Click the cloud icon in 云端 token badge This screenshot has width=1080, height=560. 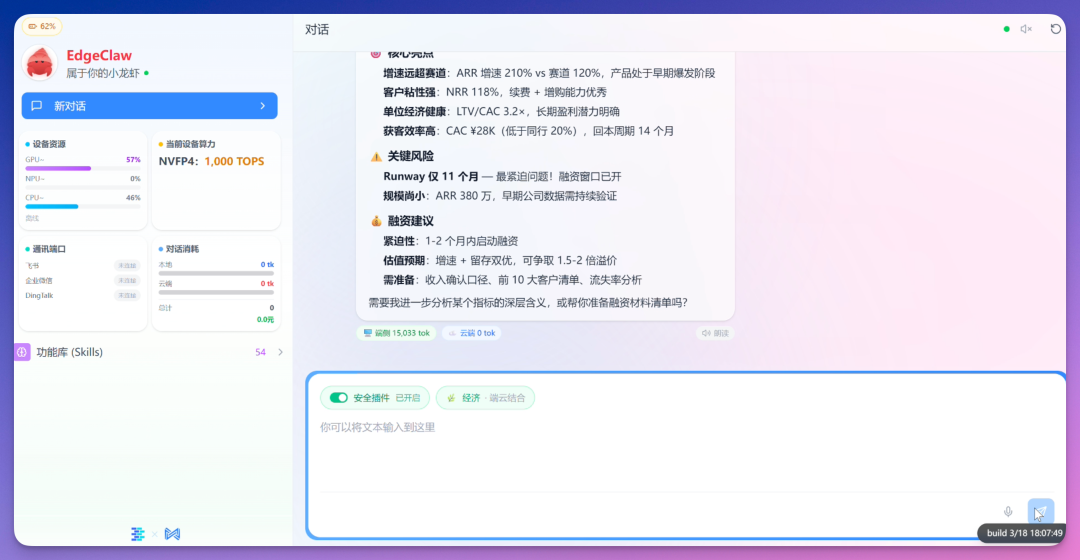pos(453,333)
